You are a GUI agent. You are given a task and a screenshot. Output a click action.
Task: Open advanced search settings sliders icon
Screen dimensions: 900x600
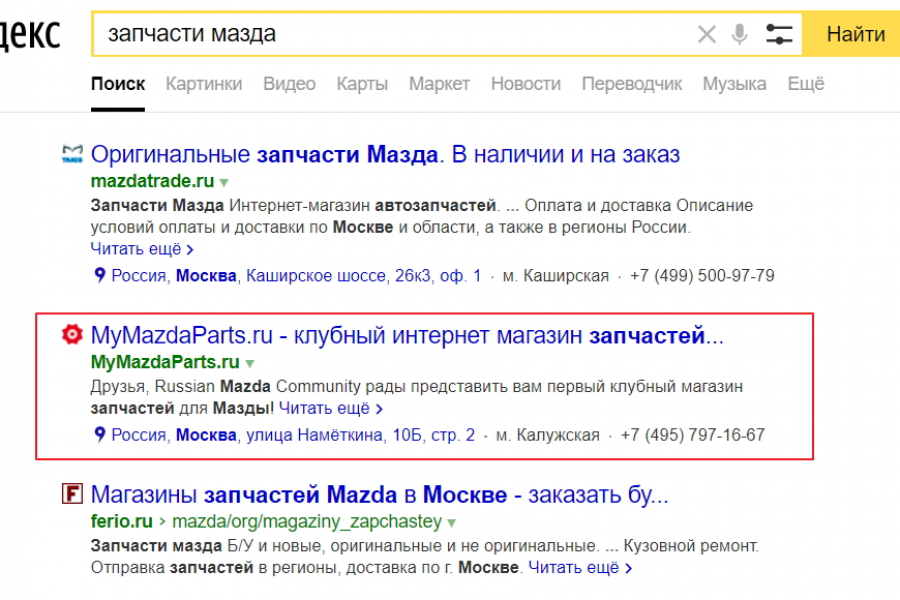point(779,34)
